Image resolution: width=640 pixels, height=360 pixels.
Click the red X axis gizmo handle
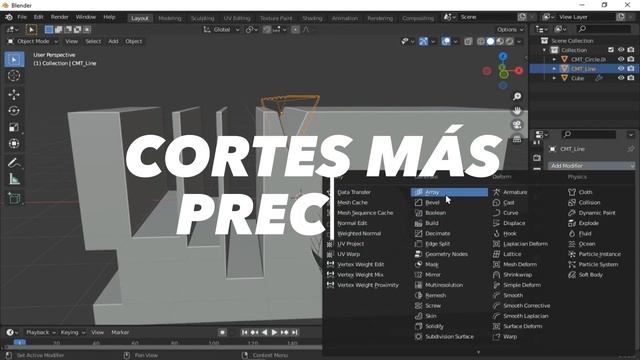pos(519,71)
